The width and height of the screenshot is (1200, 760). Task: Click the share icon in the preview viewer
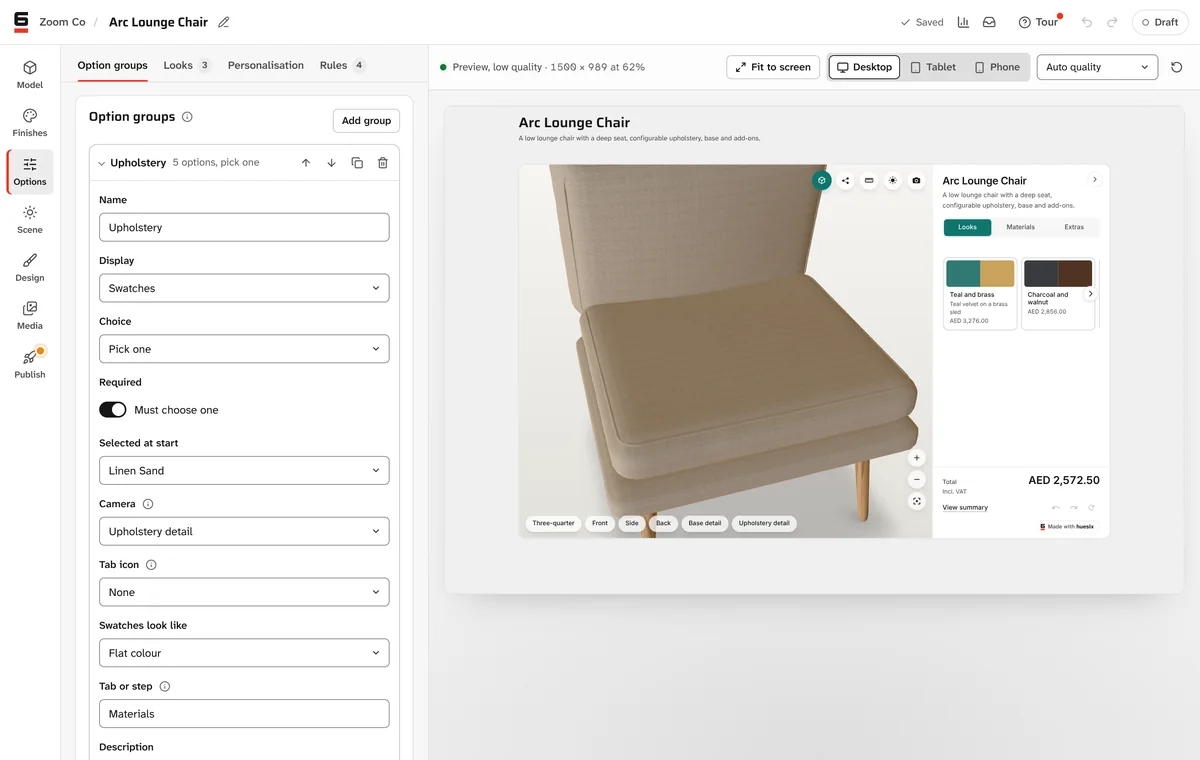point(845,181)
